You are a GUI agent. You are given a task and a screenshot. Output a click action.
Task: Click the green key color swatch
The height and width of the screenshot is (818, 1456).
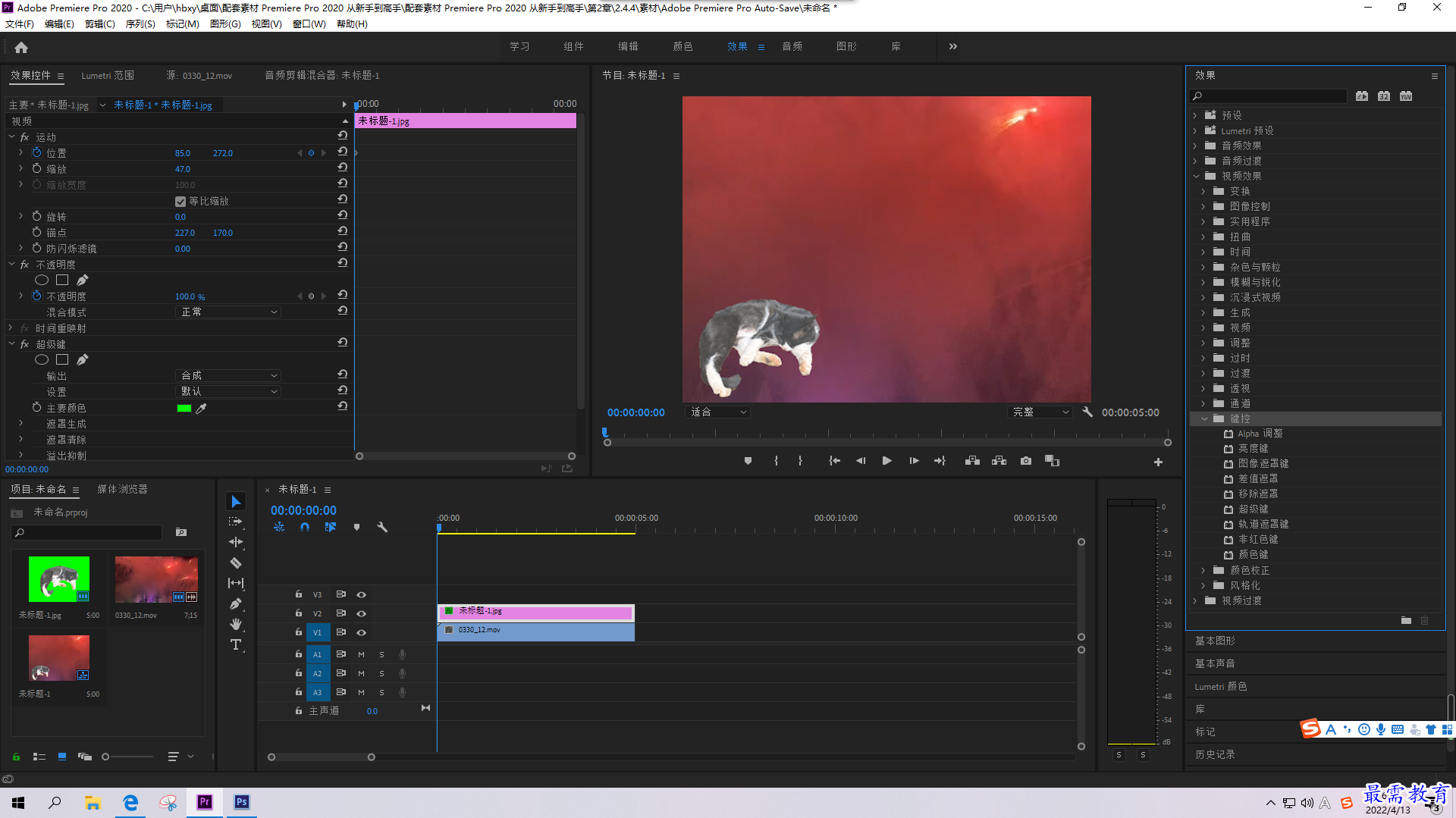184,408
